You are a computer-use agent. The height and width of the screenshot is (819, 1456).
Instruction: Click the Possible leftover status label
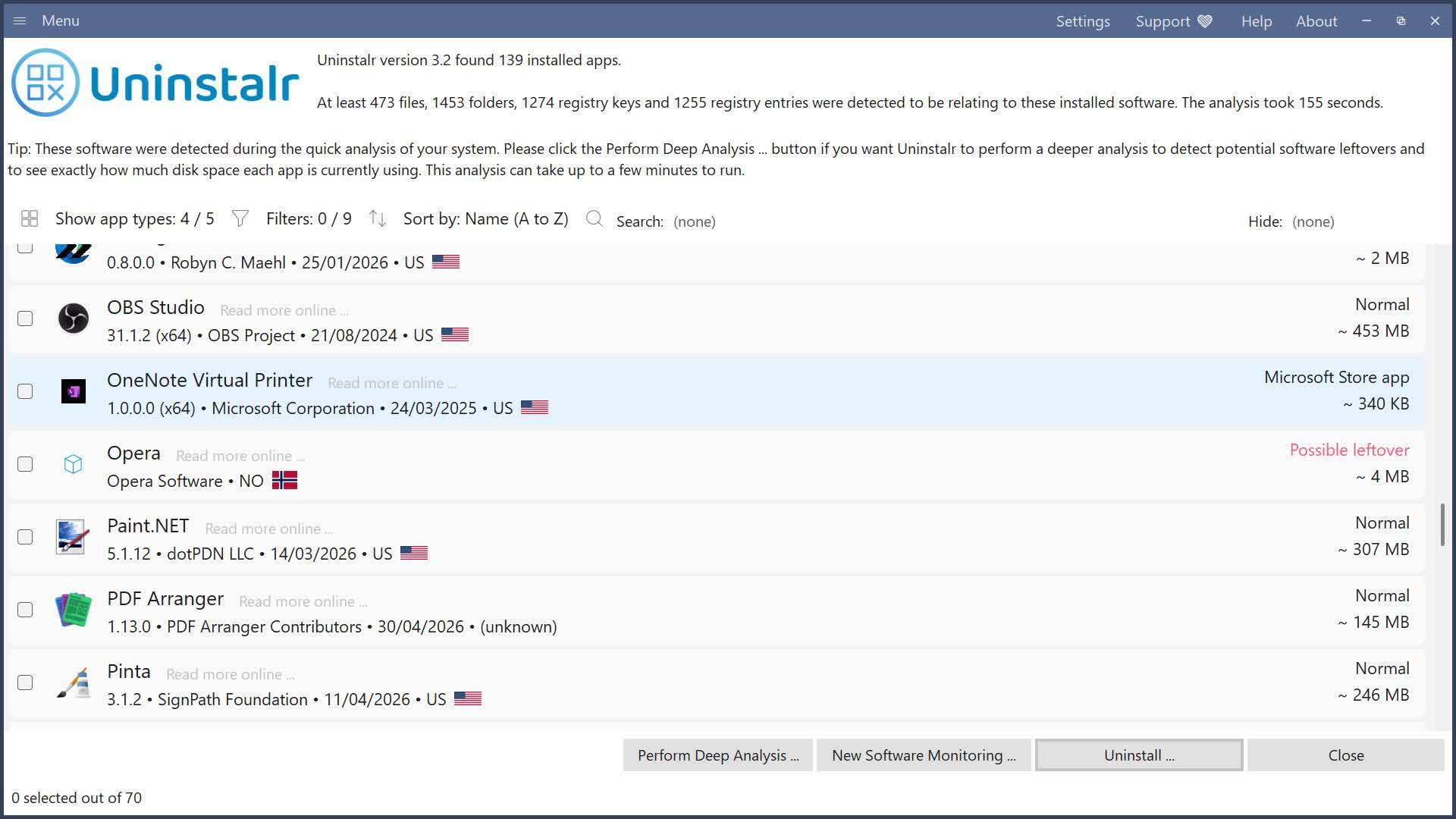pyautogui.click(x=1350, y=450)
